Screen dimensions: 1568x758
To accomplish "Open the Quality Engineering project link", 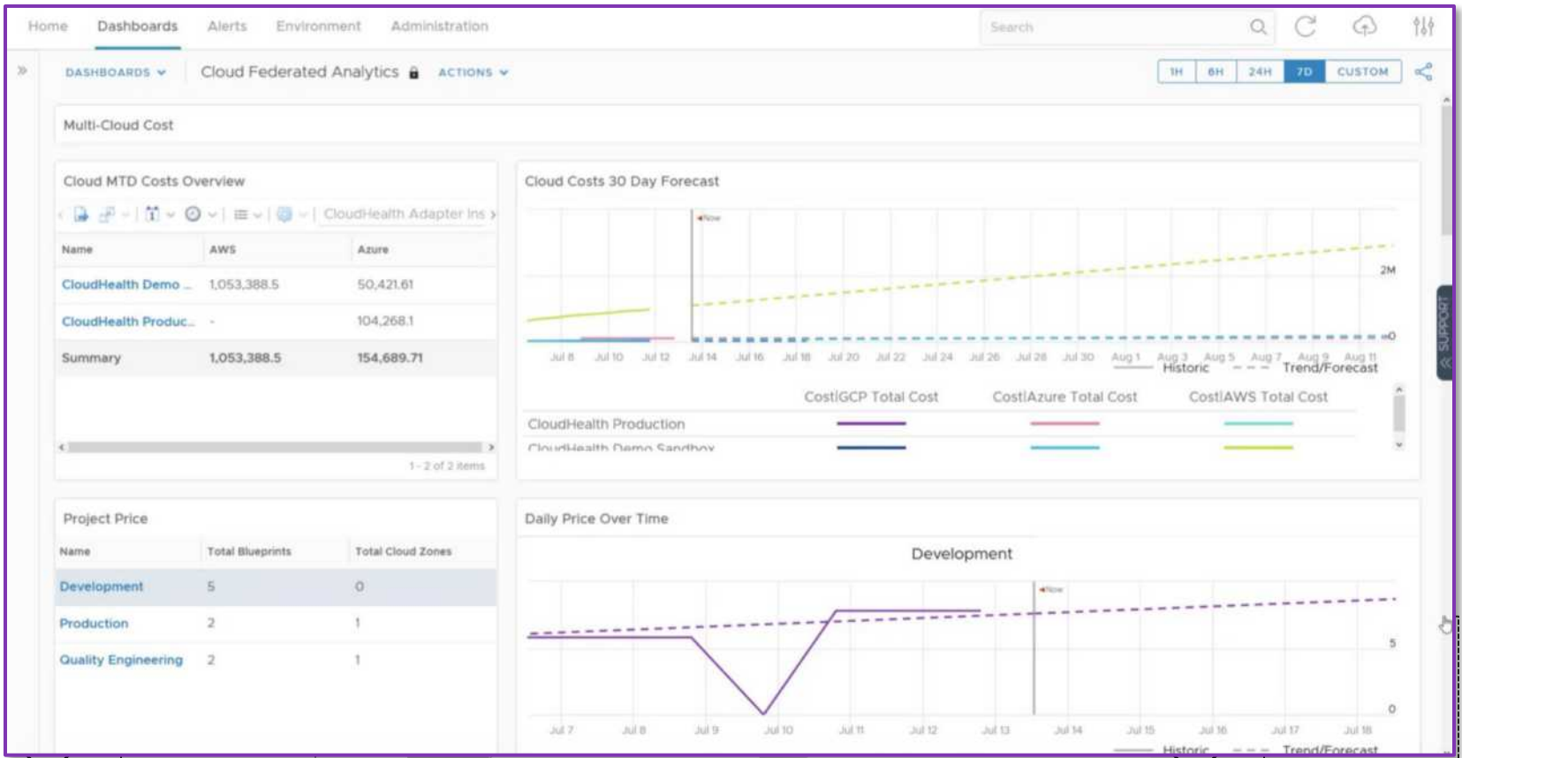I will [121, 660].
